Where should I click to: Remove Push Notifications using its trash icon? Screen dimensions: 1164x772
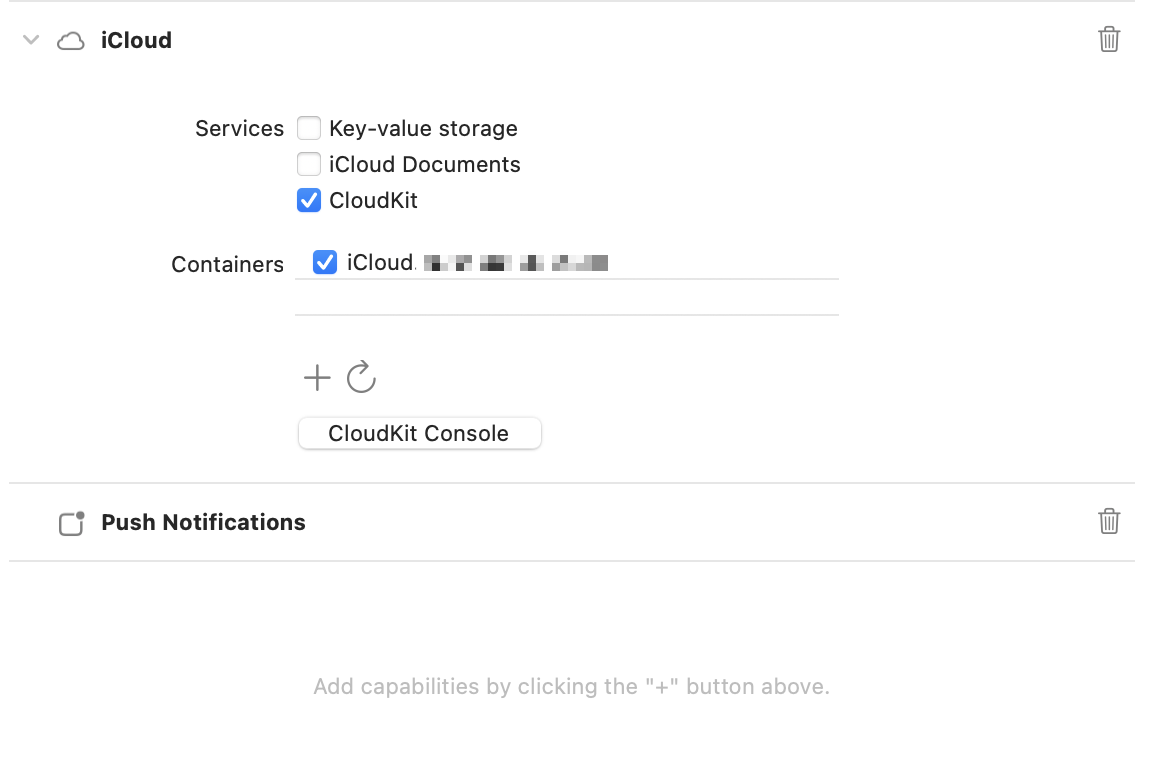click(x=1109, y=522)
